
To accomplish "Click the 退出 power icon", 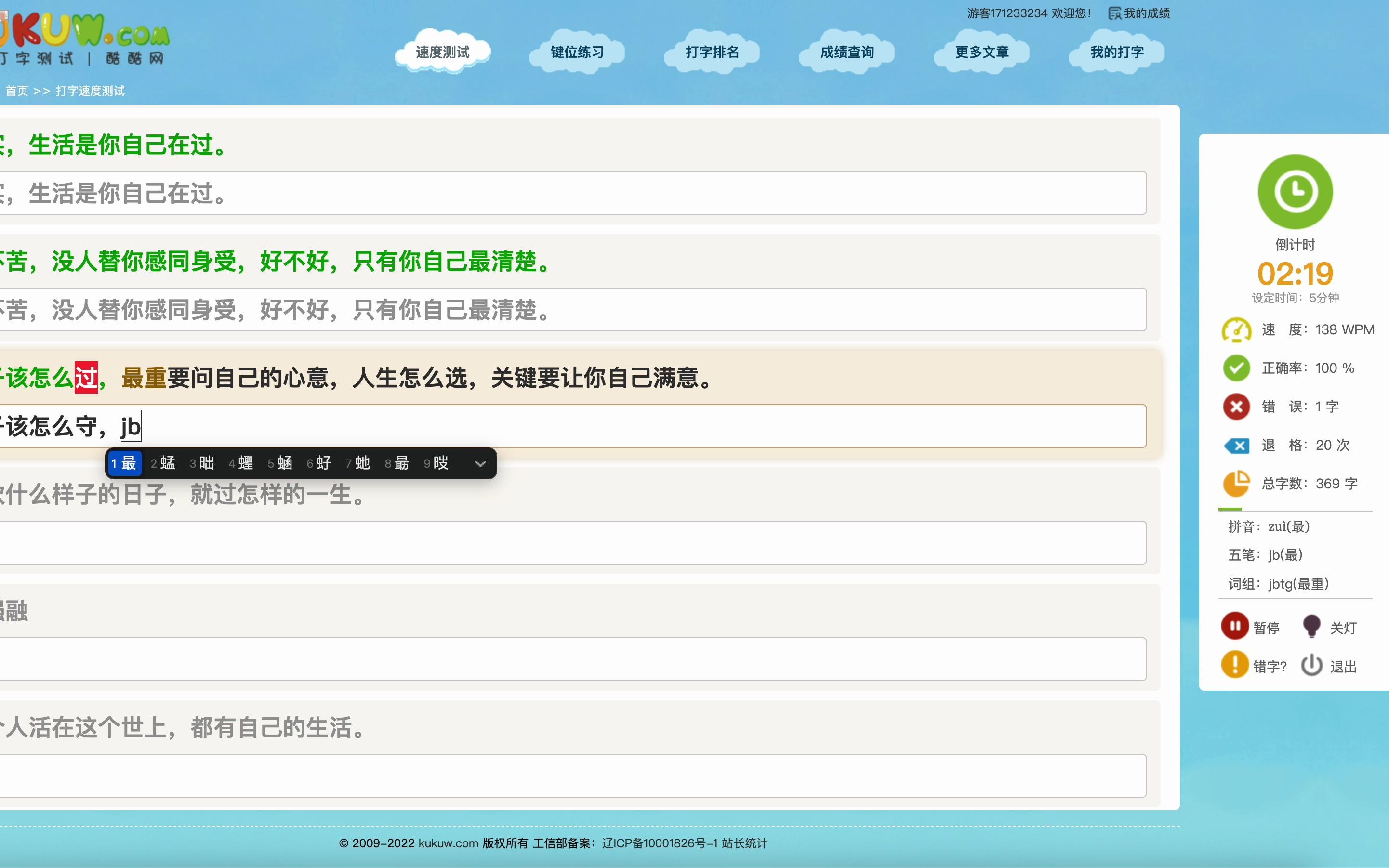I will [1312, 665].
